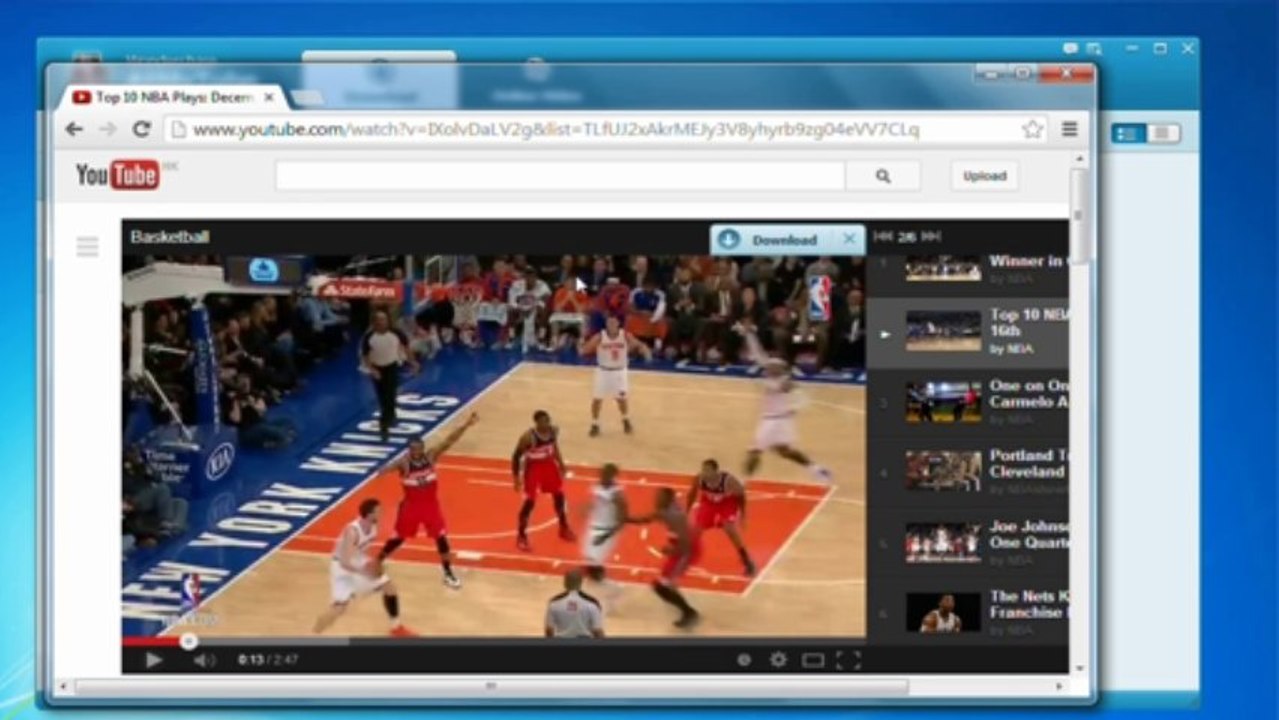
Task: Mute the video with the speaker icon
Action: (x=204, y=660)
